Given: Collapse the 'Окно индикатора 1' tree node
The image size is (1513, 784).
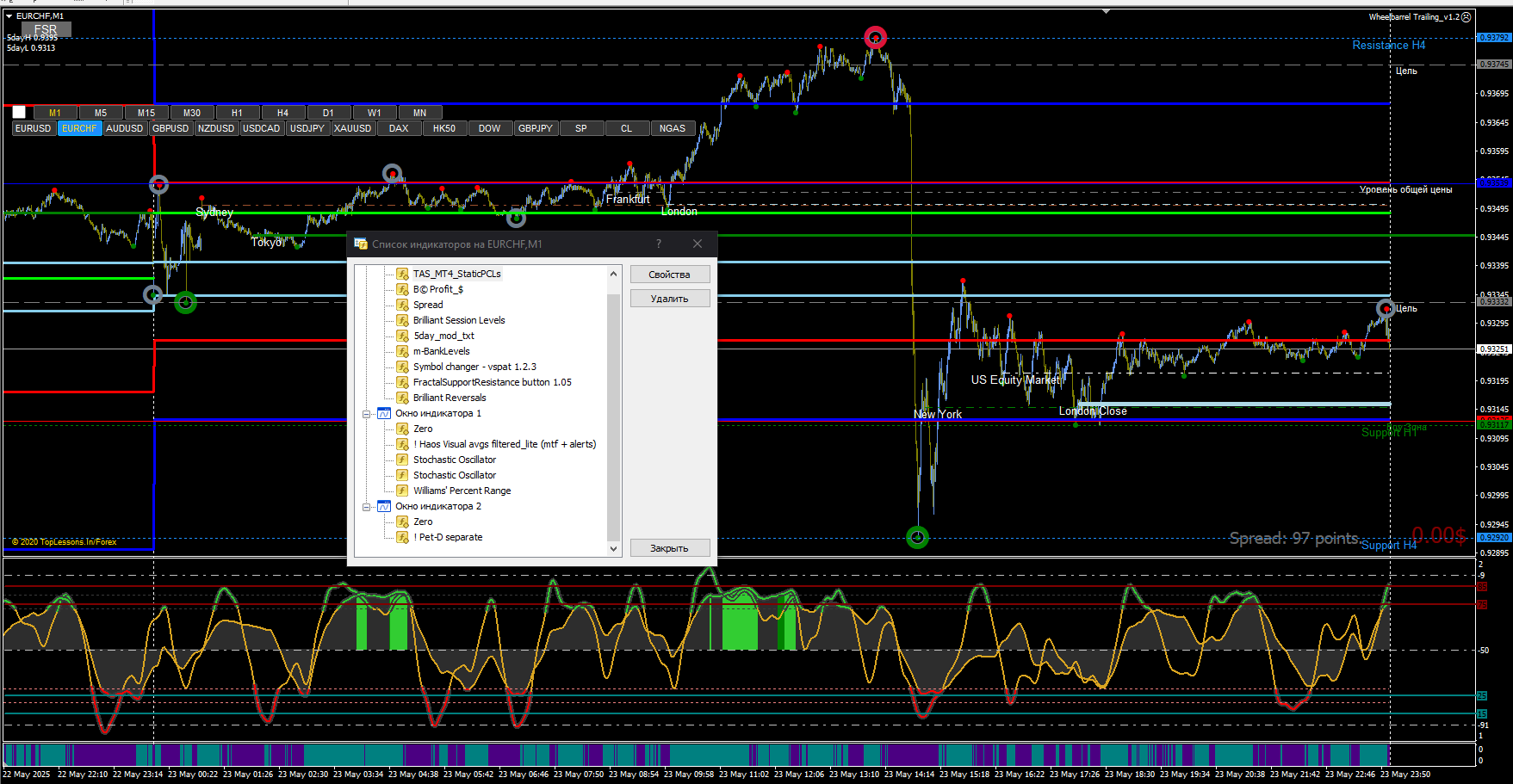Looking at the screenshot, I should [367, 414].
